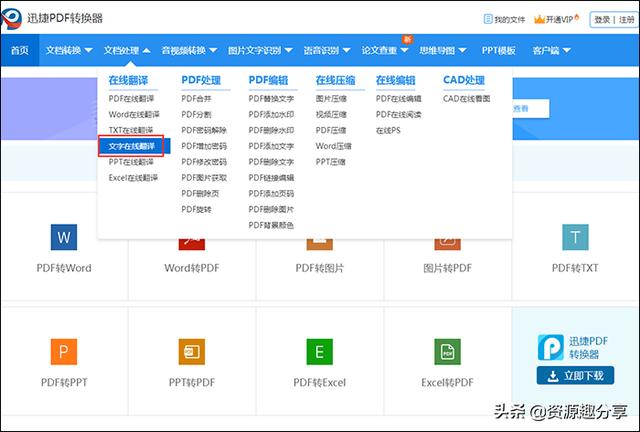The height and width of the screenshot is (432, 640).
Task: Click the PDF转Excel green E icon
Action: (320, 352)
